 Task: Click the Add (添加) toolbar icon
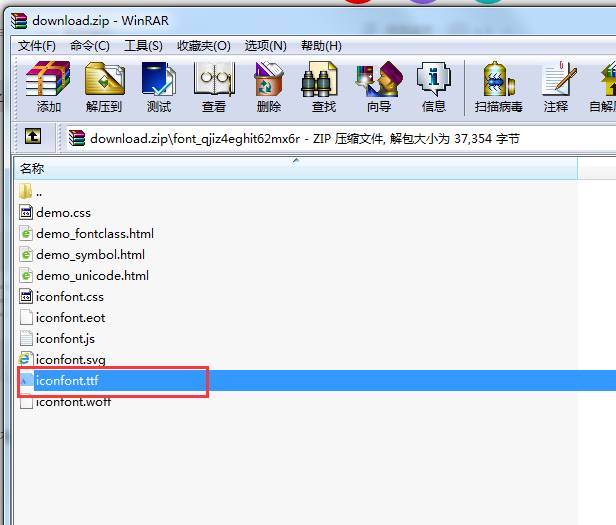(48, 79)
